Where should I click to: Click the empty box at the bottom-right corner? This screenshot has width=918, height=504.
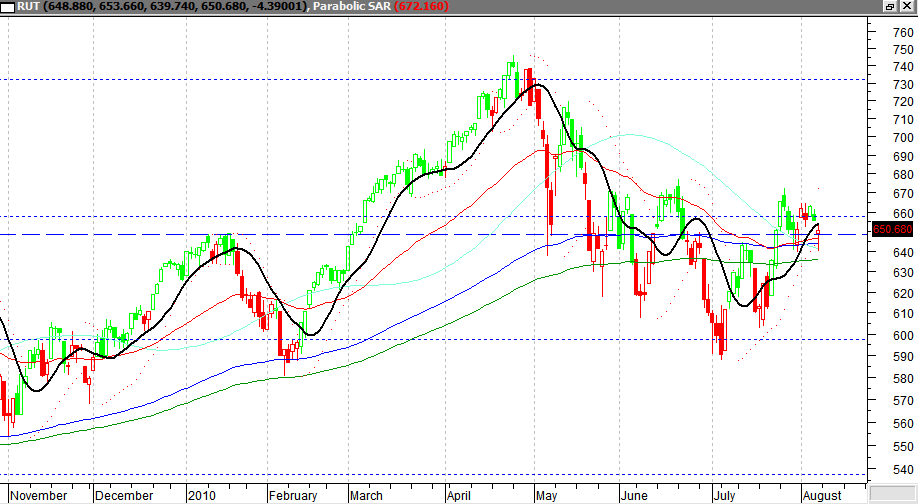click(x=892, y=493)
